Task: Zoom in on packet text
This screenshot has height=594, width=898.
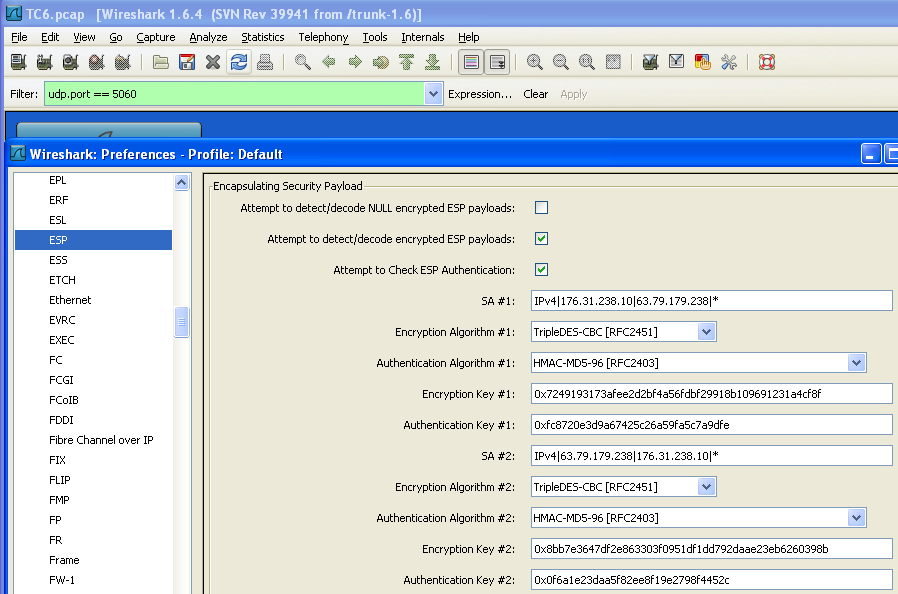Action: 535,62
